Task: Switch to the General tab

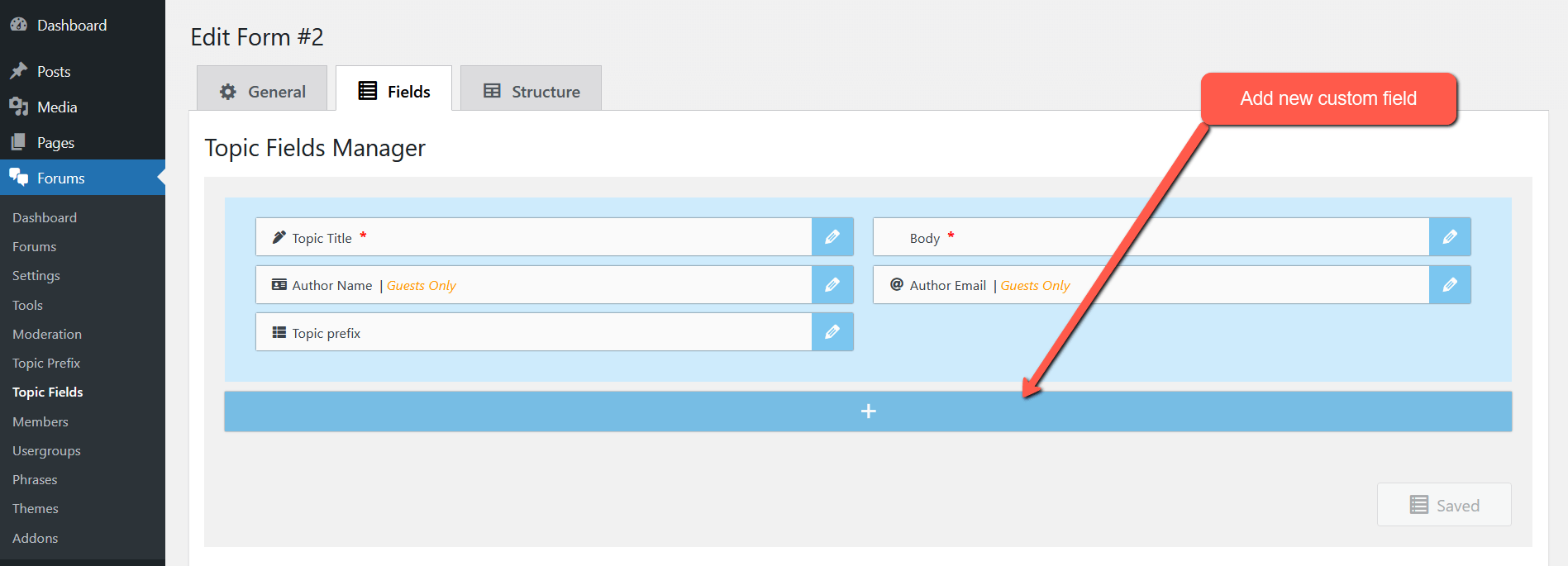Action: pyautogui.click(x=262, y=92)
